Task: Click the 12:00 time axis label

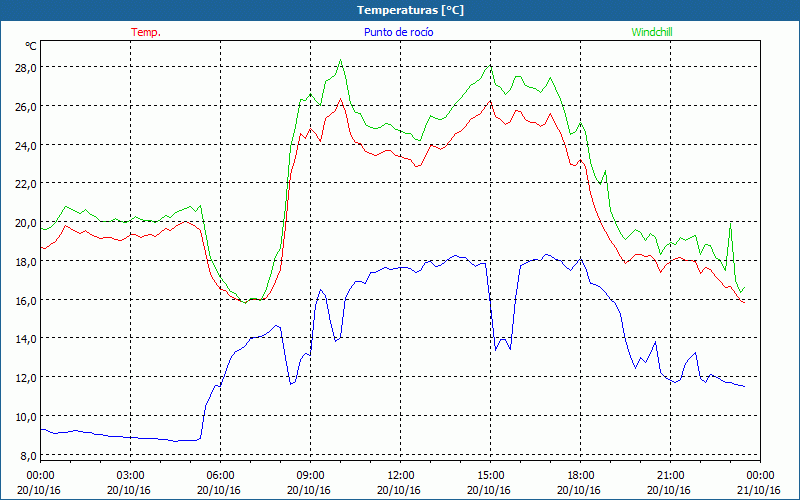Action: [401, 476]
